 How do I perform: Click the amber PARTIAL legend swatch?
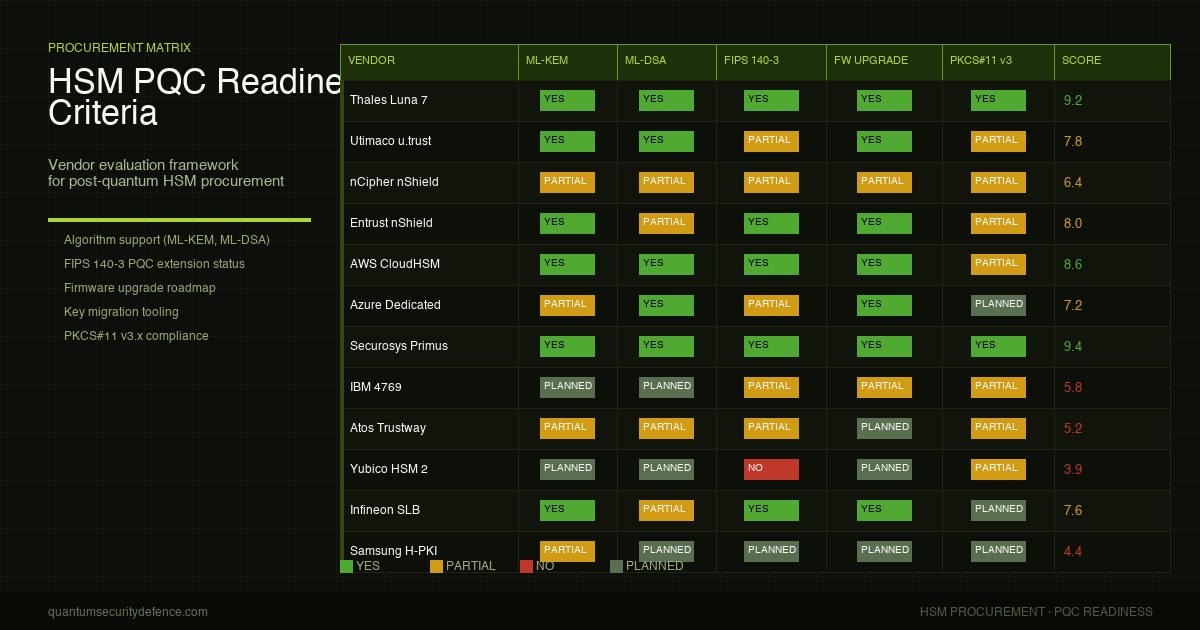click(x=436, y=566)
